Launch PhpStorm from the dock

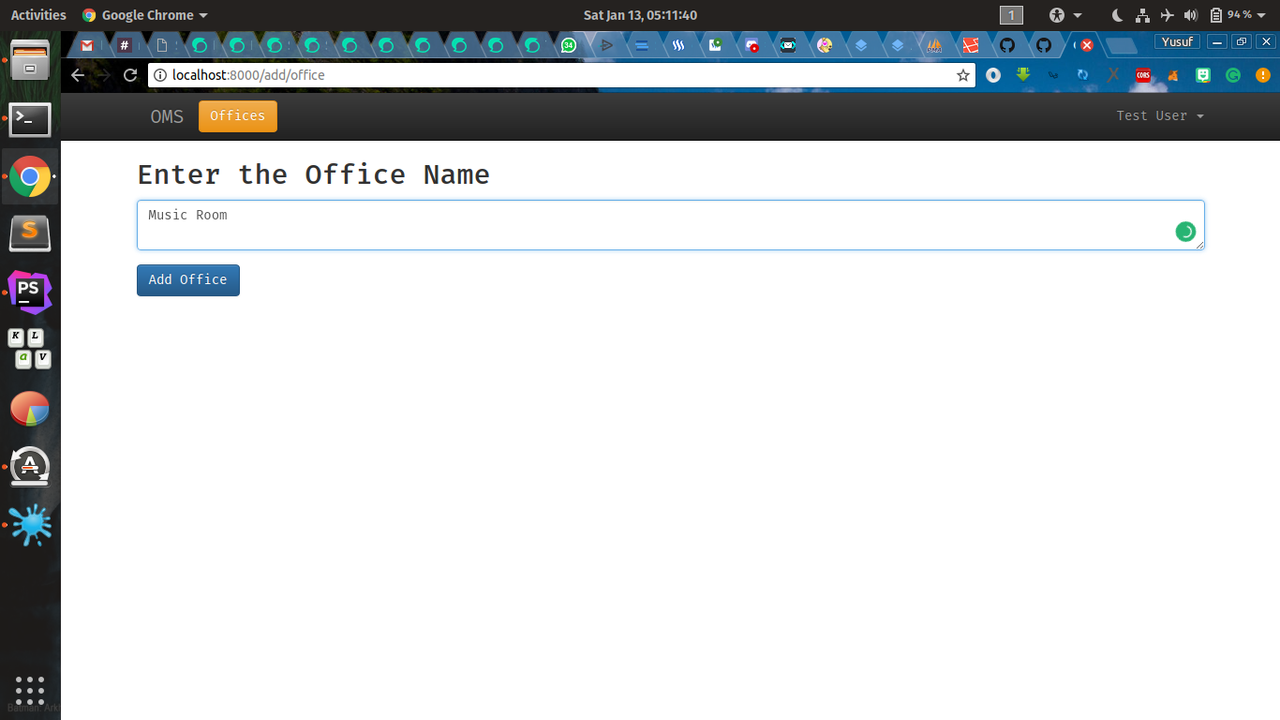click(x=30, y=292)
